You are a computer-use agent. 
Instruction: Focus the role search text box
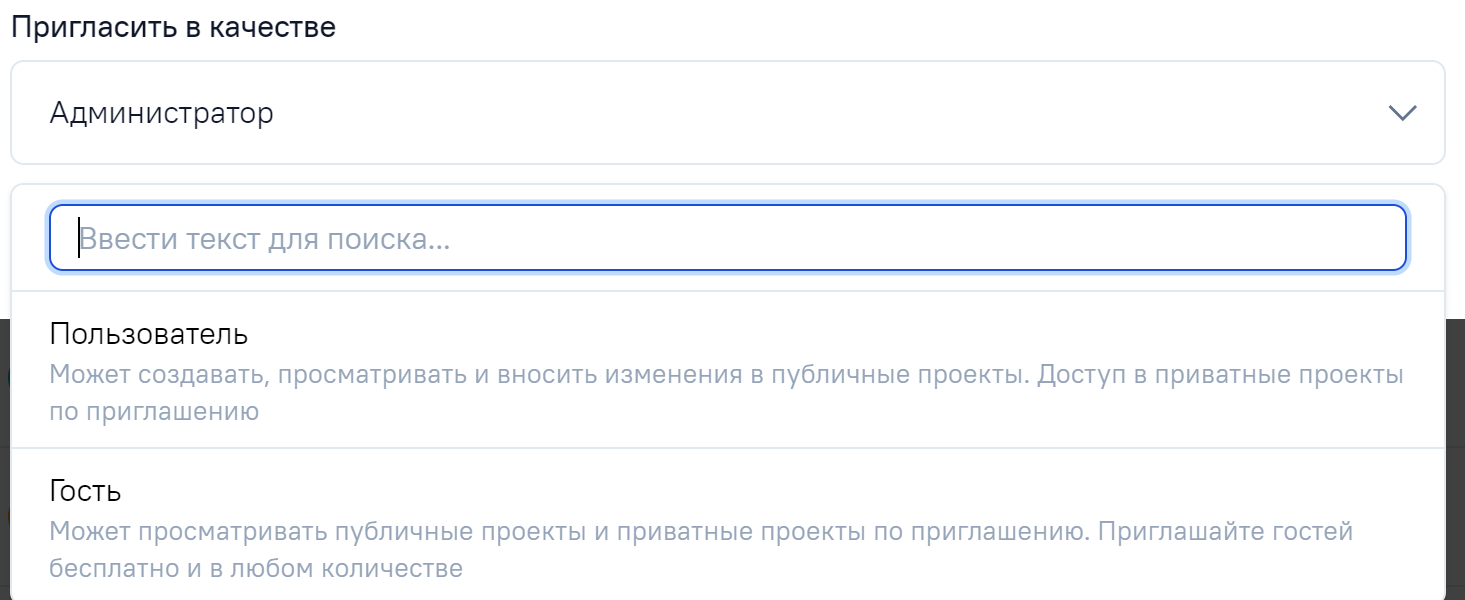pos(727,238)
